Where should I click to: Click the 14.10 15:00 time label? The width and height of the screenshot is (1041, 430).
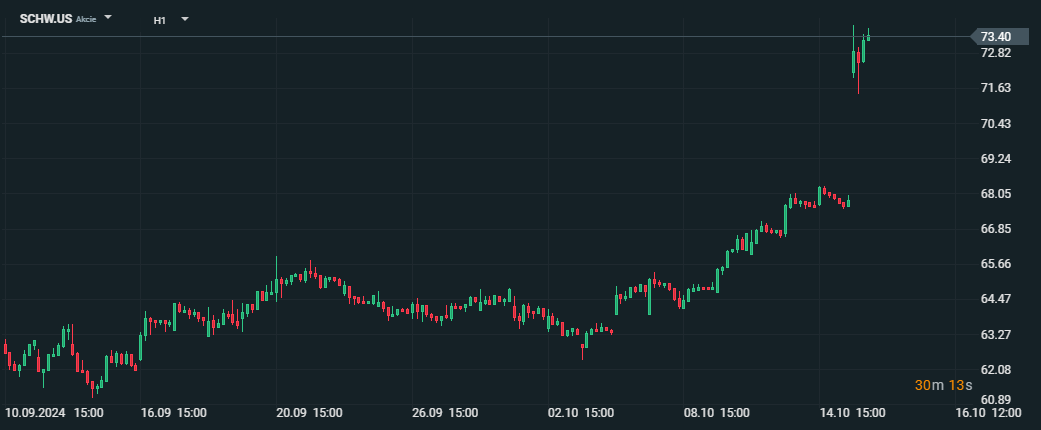(x=852, y=413)
